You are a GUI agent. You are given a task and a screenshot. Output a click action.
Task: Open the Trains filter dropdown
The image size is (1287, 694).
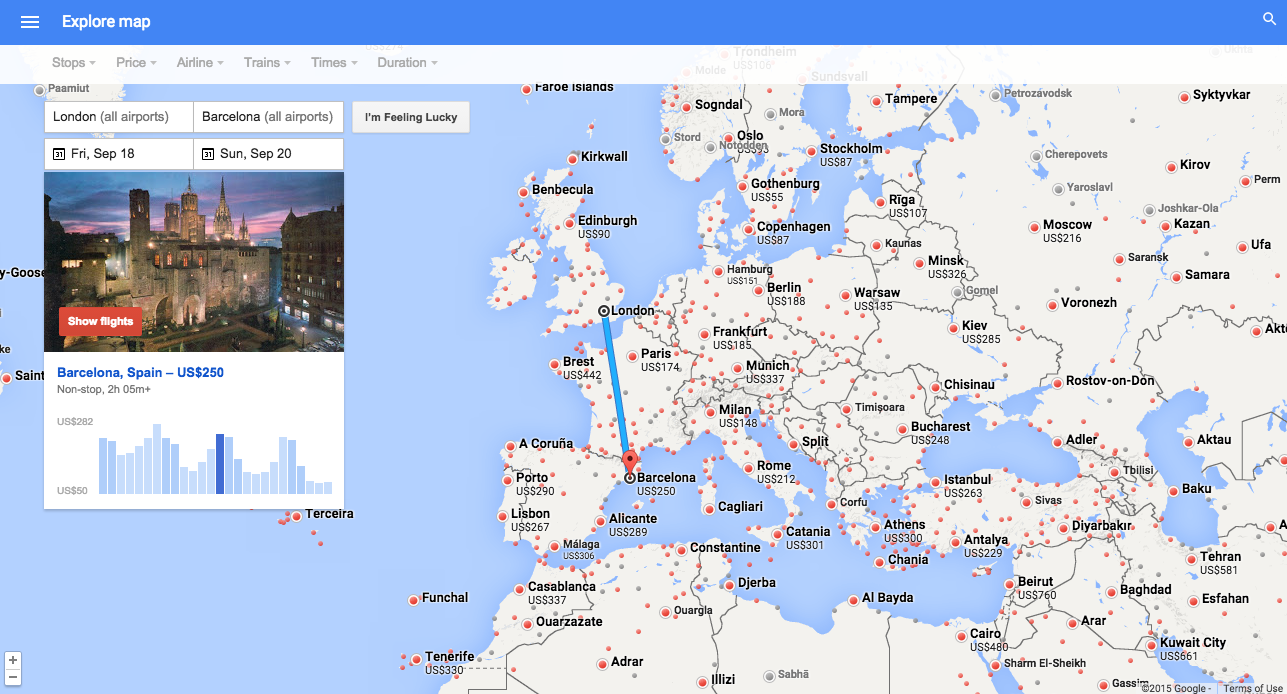click(x=267, y=62)
